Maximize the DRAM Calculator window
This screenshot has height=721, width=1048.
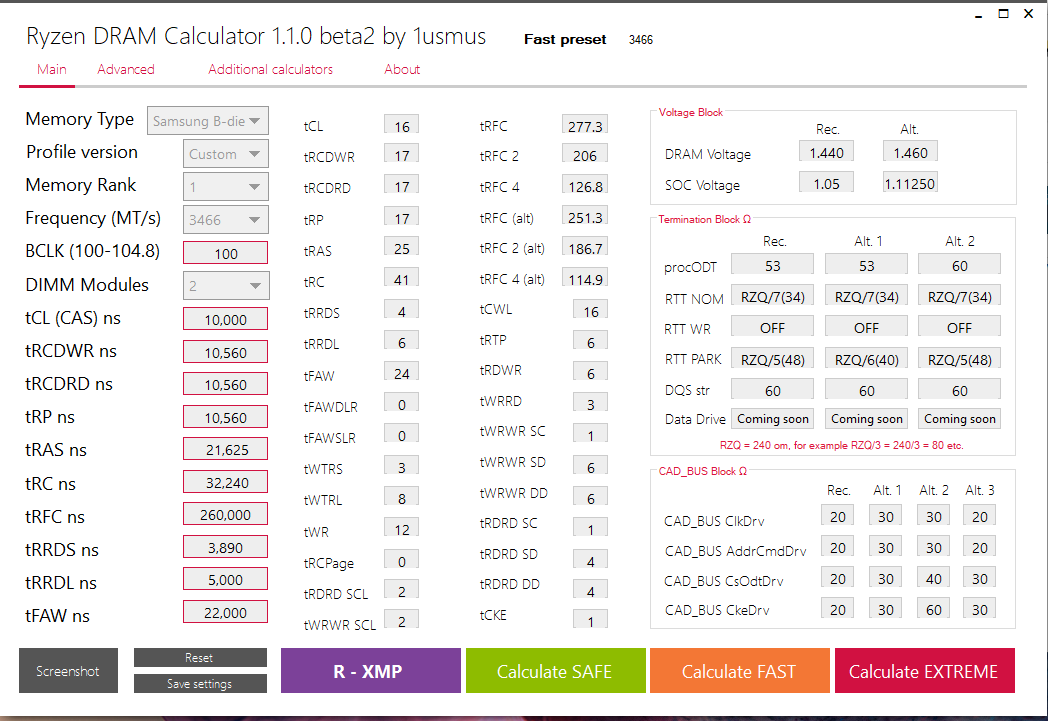click(x=1004, y=14)
